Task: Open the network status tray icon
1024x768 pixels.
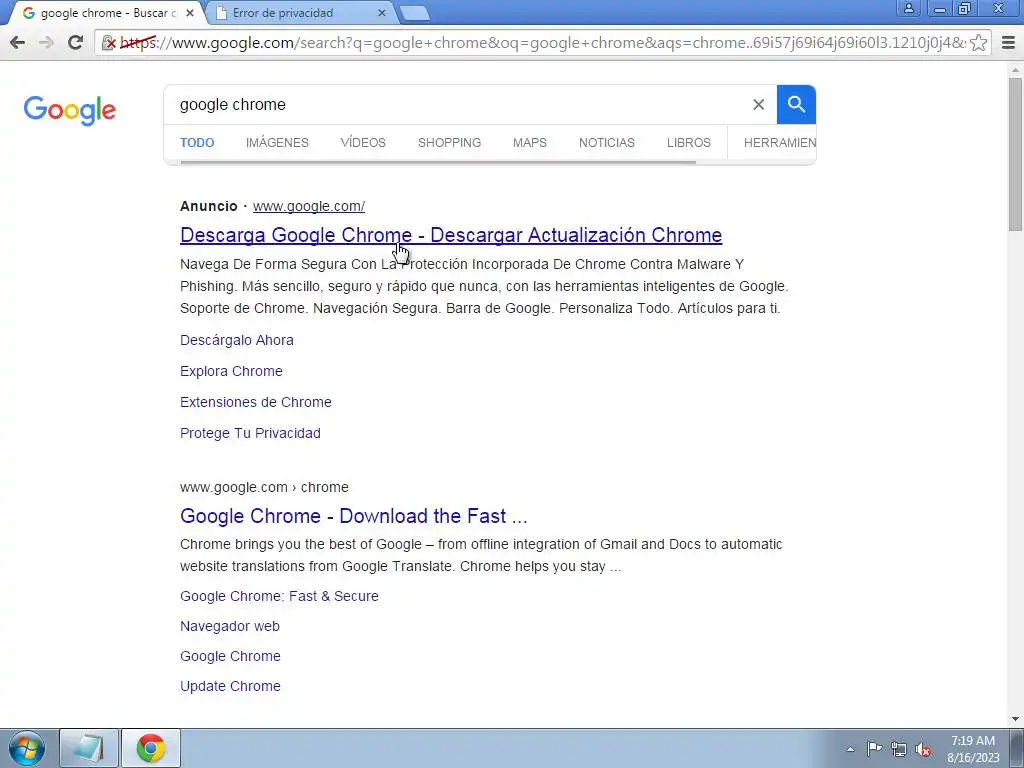Action: coord(899,749)
